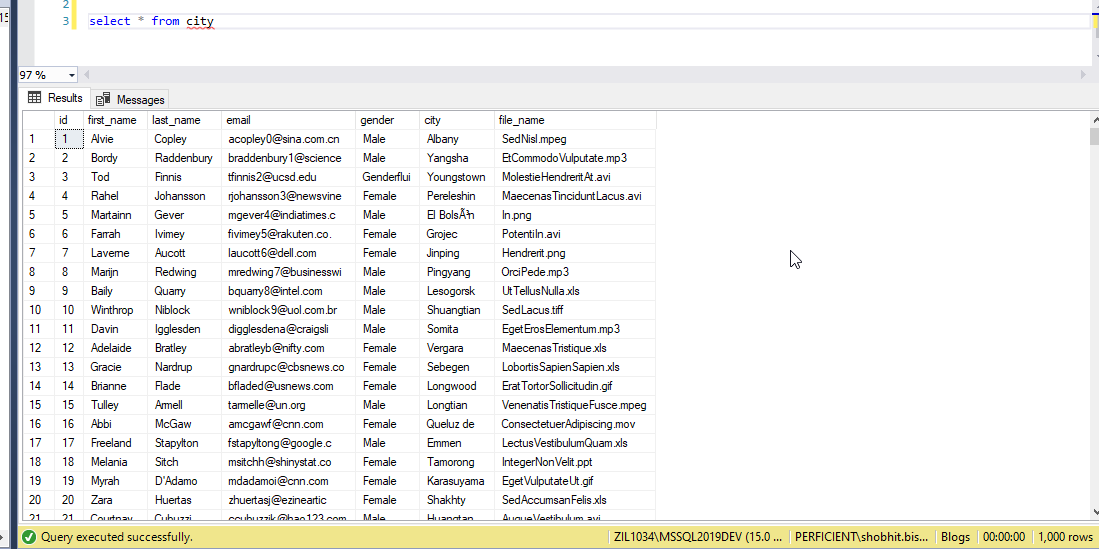1099x549 pixels.
Task: Click 00:00:00 elapsed time in status bar
Action: coord(1004,537)
